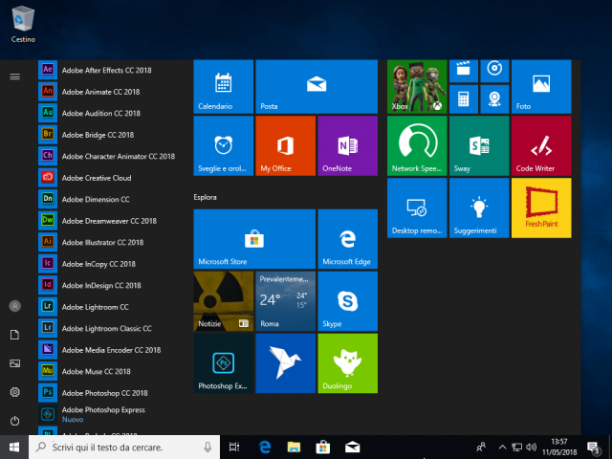The width and height of the screenshot is (612, 459).
Task: Open Task View on the taskbar
Action: click(x=234, y=447)
